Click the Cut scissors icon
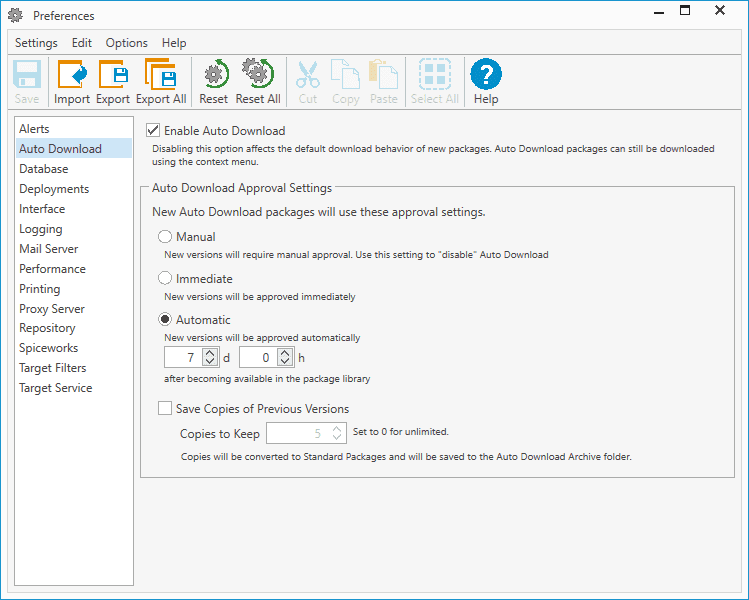 (x=308, y=74)
